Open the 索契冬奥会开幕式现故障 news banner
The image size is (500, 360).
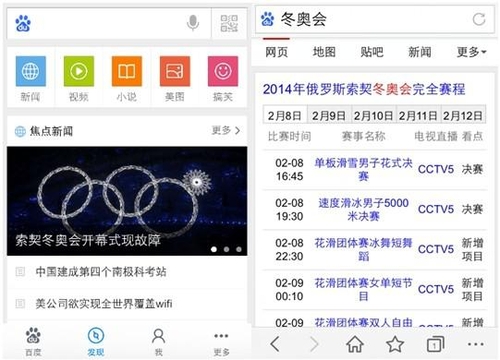pyautogui.click(x=127, y=201)
